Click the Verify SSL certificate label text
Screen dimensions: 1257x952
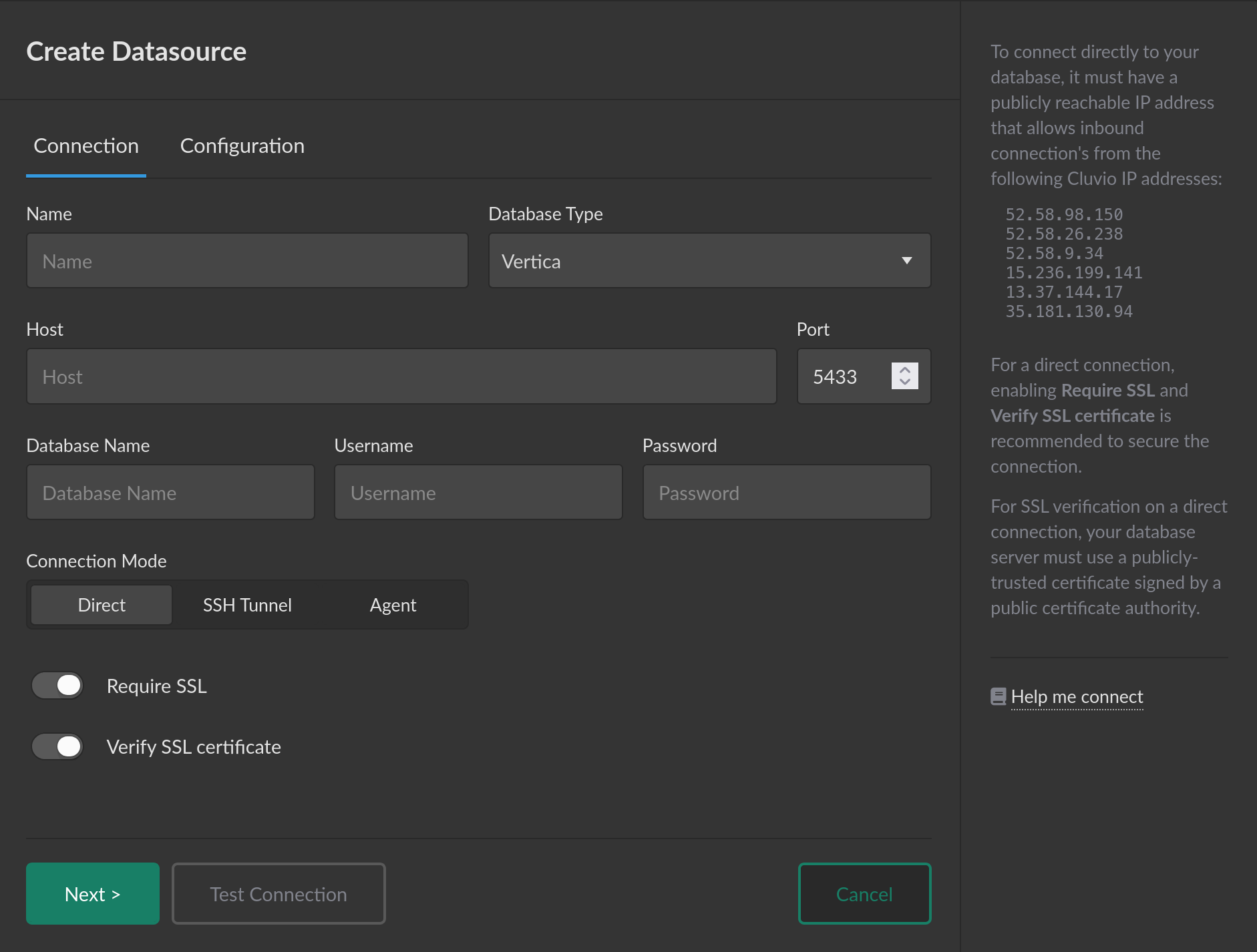(x=194, y=746)
